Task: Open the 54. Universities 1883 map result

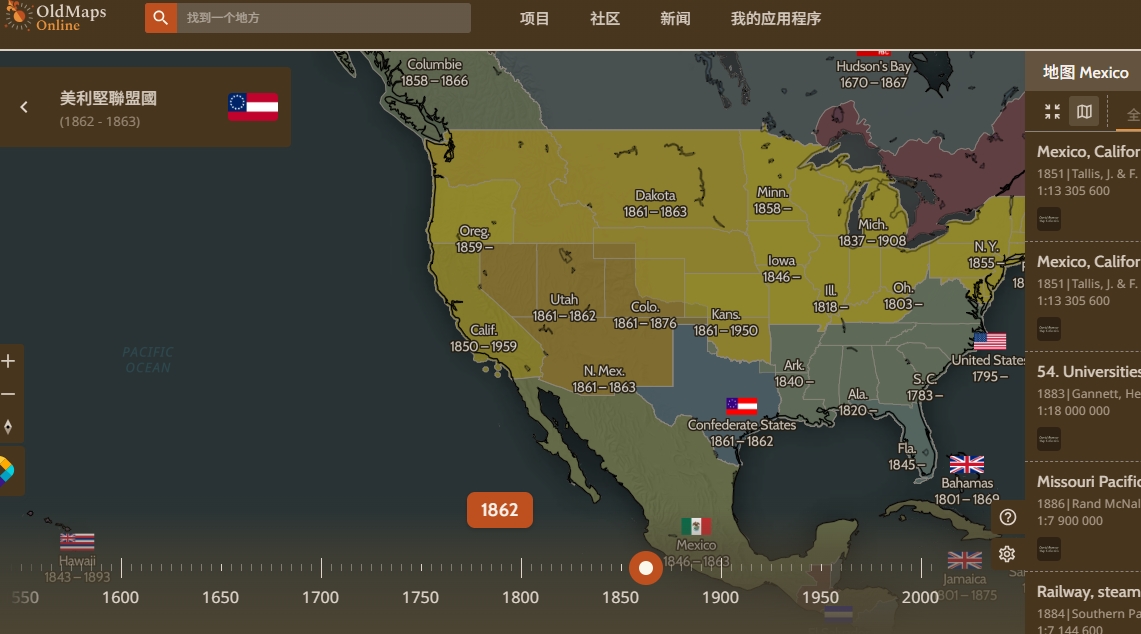Action: (x=1083, y=406)
